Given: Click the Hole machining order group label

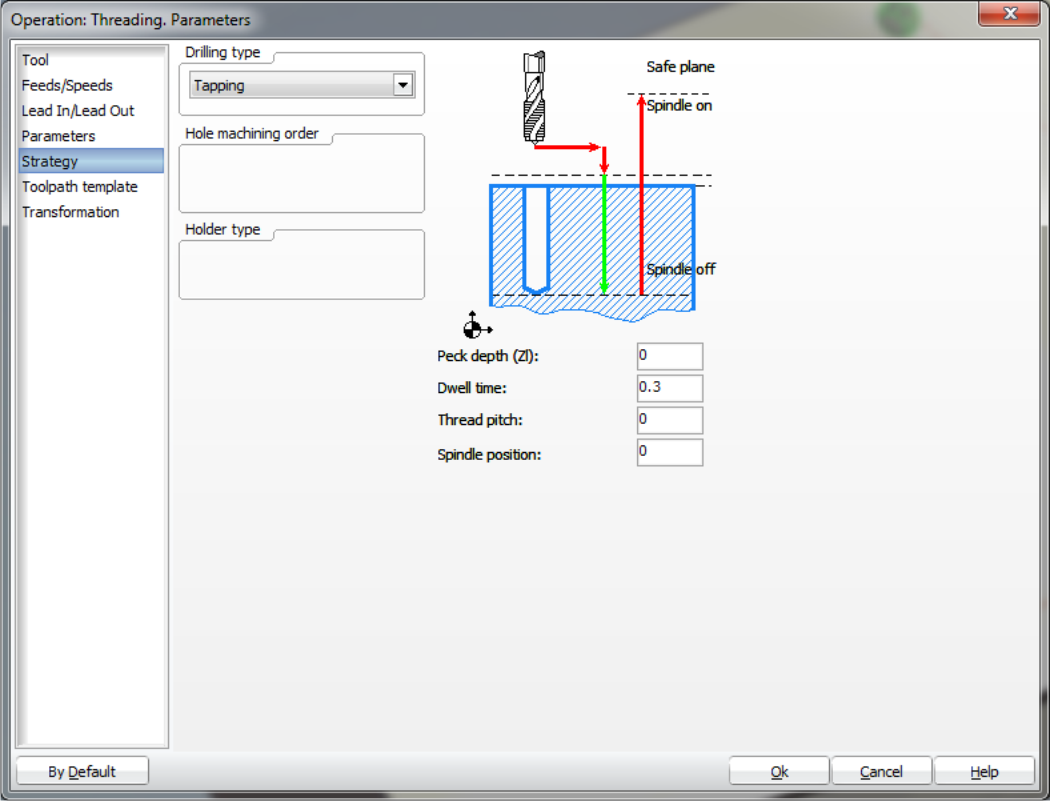Looking at the screenshot, I should point(252,134).
